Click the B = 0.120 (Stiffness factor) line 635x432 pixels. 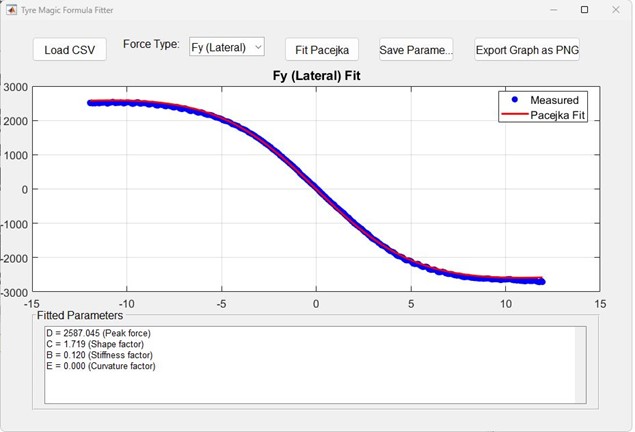pos(99,355)
